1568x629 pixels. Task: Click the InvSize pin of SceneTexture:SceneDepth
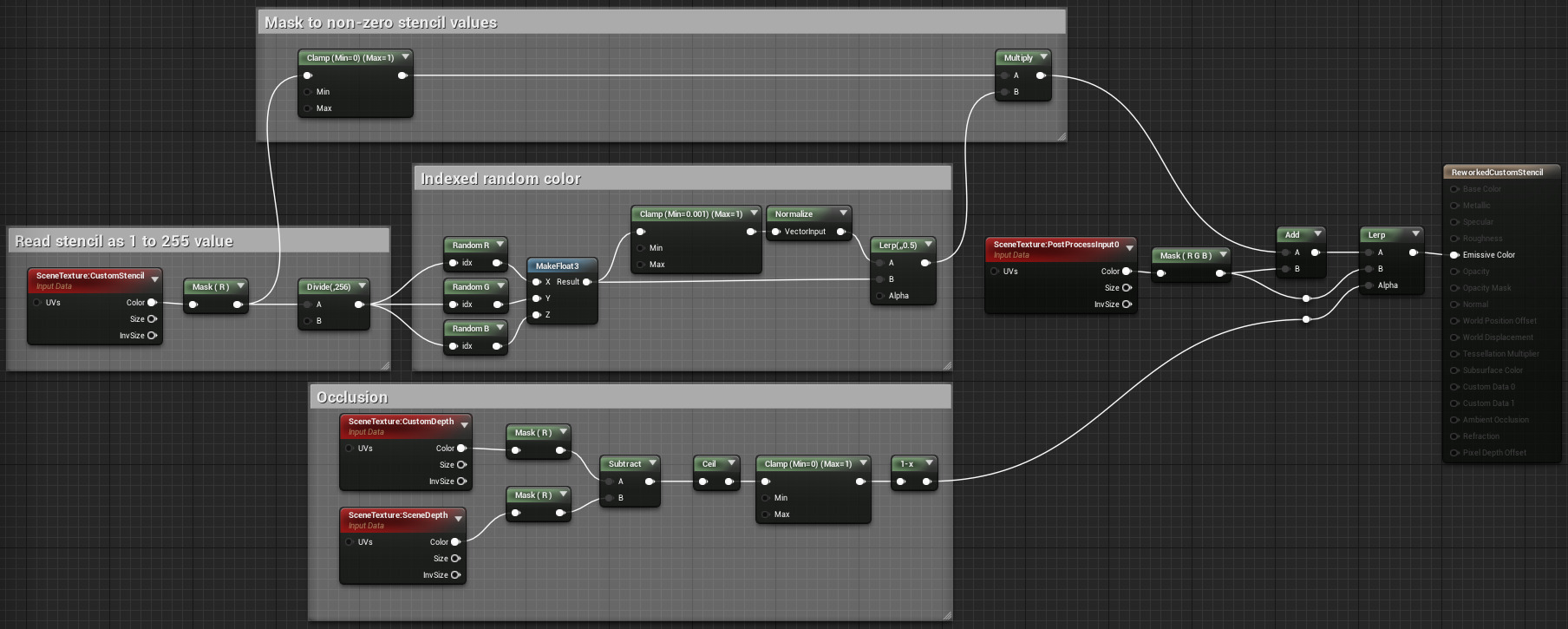point(455,575)
